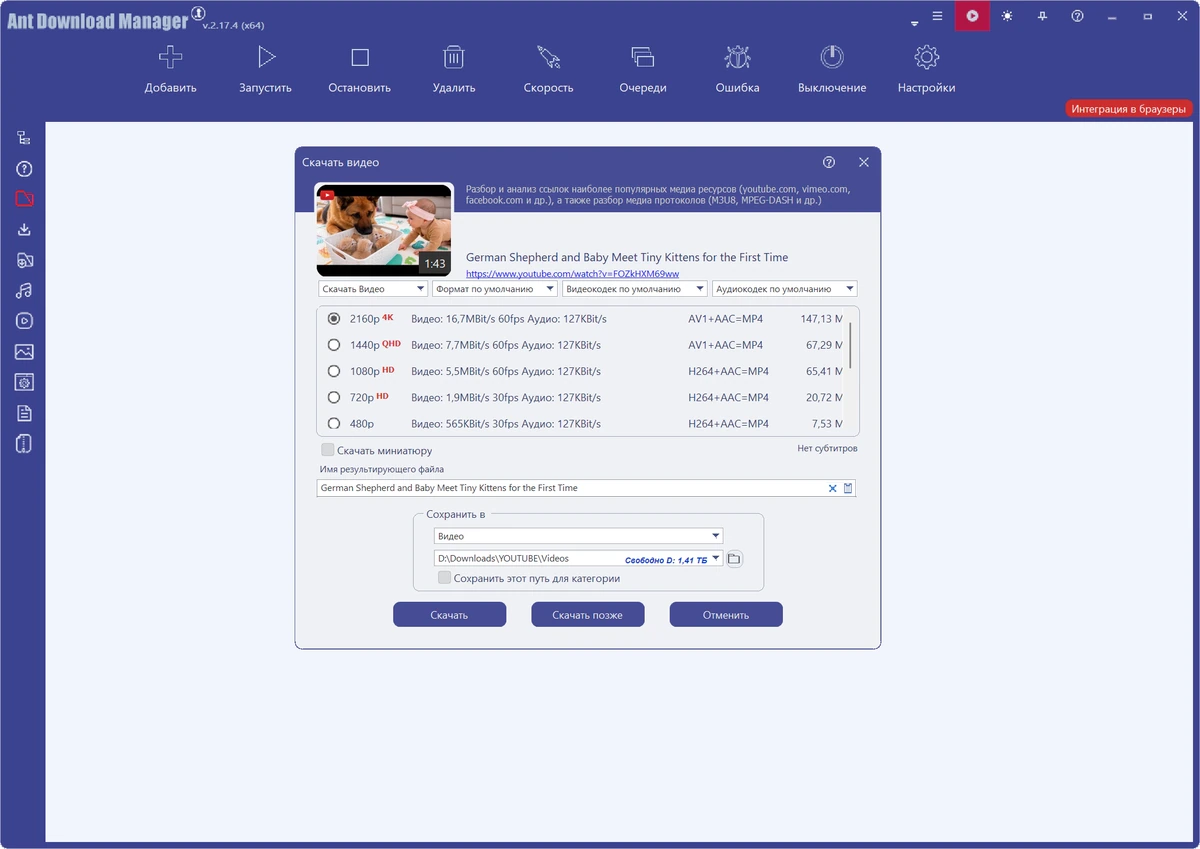The width and height of the screenshot is (1200, 849).
Task: Click the Скачать button
Action: pos(449,615)
